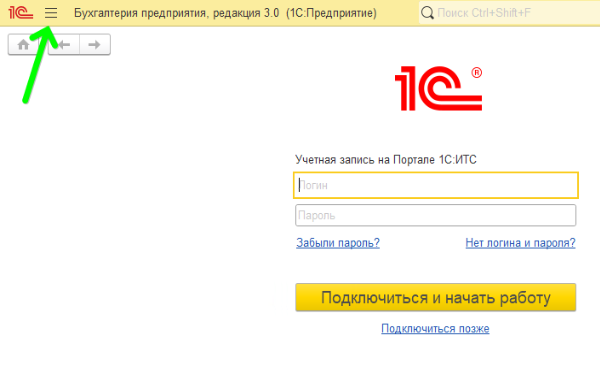The height and width of the screenshot is (378, 601).
Task: Navigate forward with right arrow
Action: pyautogui.click(x=95, y=45)
